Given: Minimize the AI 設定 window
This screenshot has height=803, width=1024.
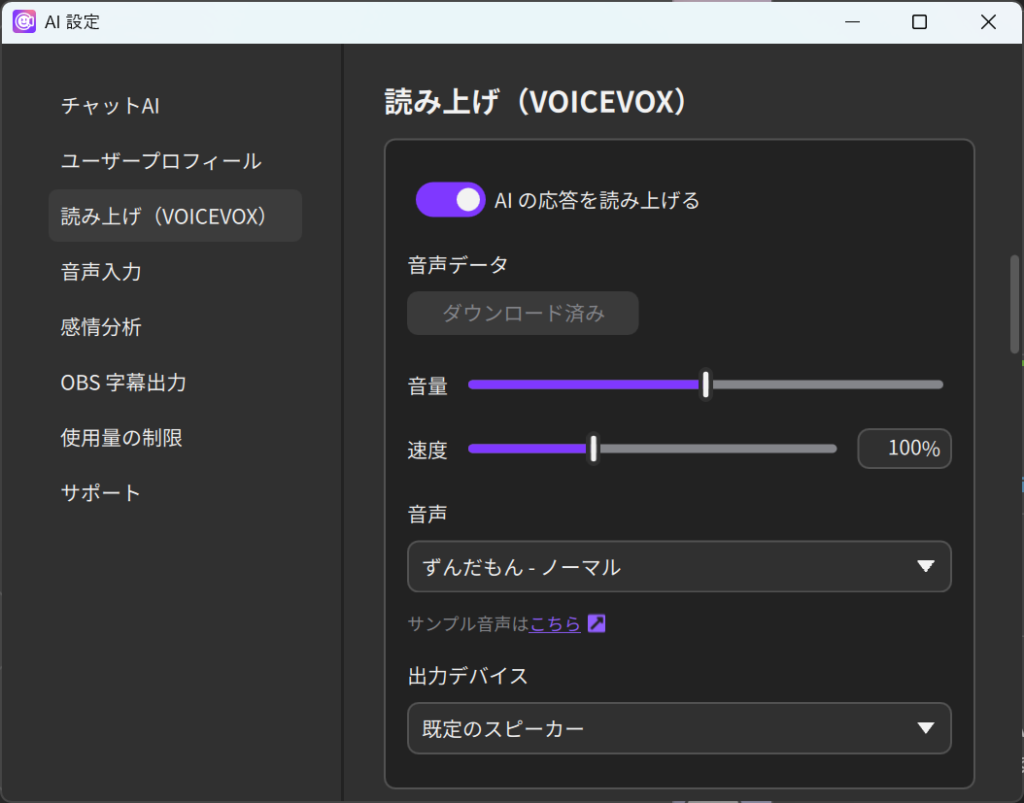Looking at the screenshot, I should pos(852,22).
